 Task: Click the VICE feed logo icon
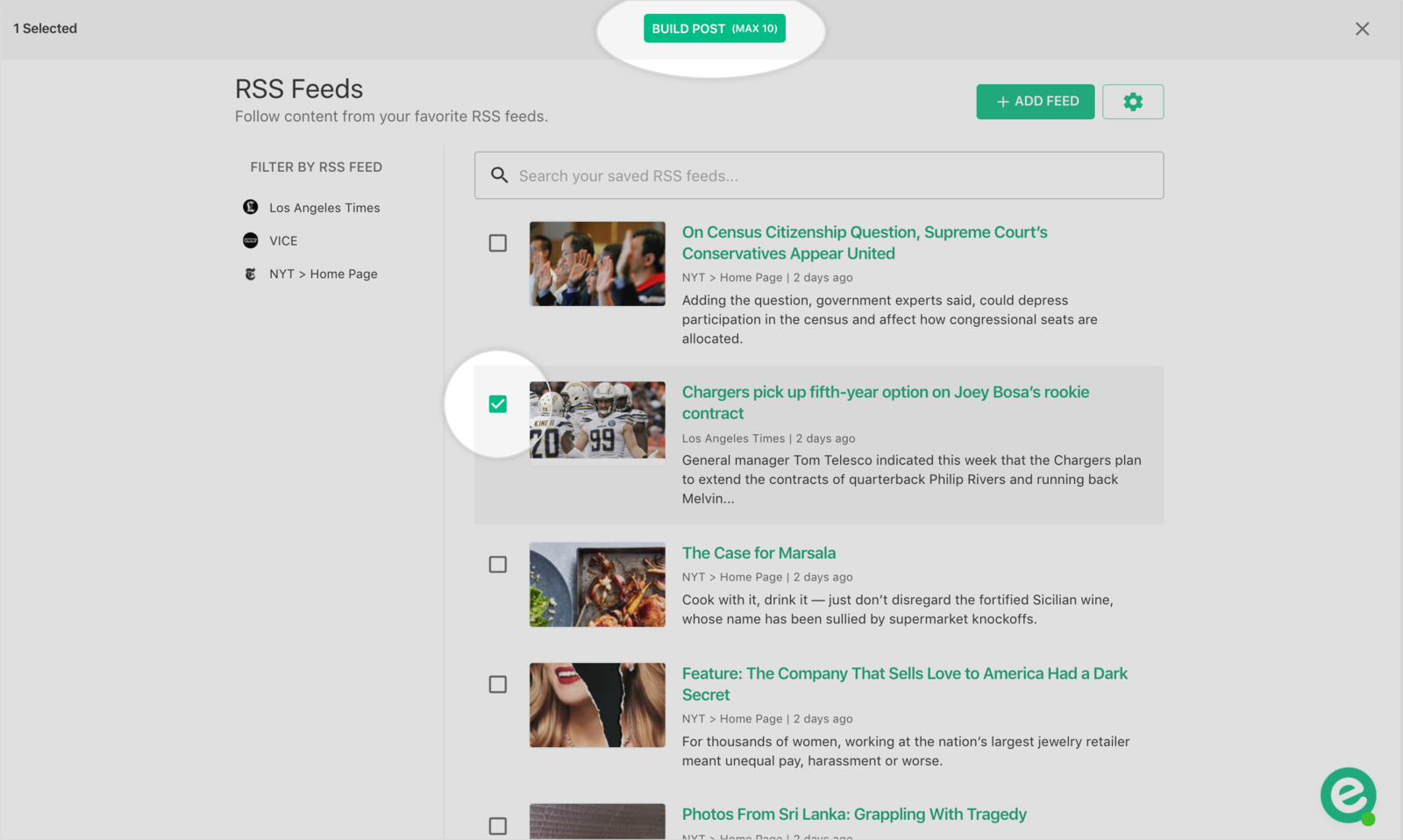pos(251,240)
